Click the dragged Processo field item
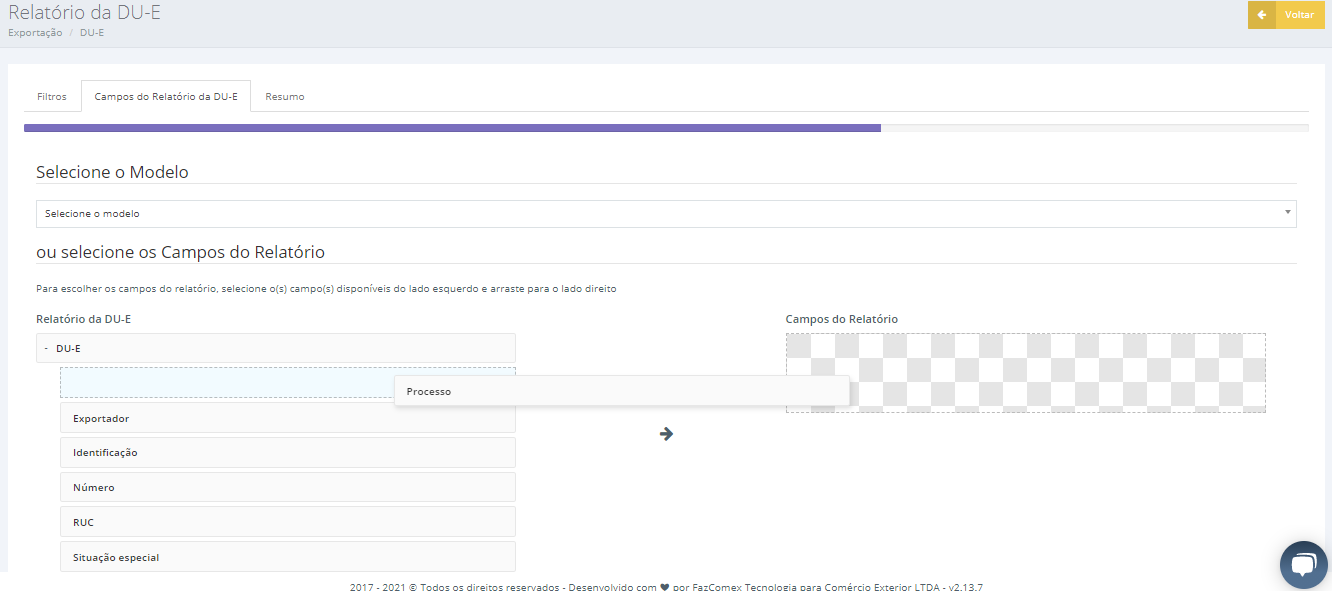The height and width of the screenshot is (591, 1332). click(622, 391)
